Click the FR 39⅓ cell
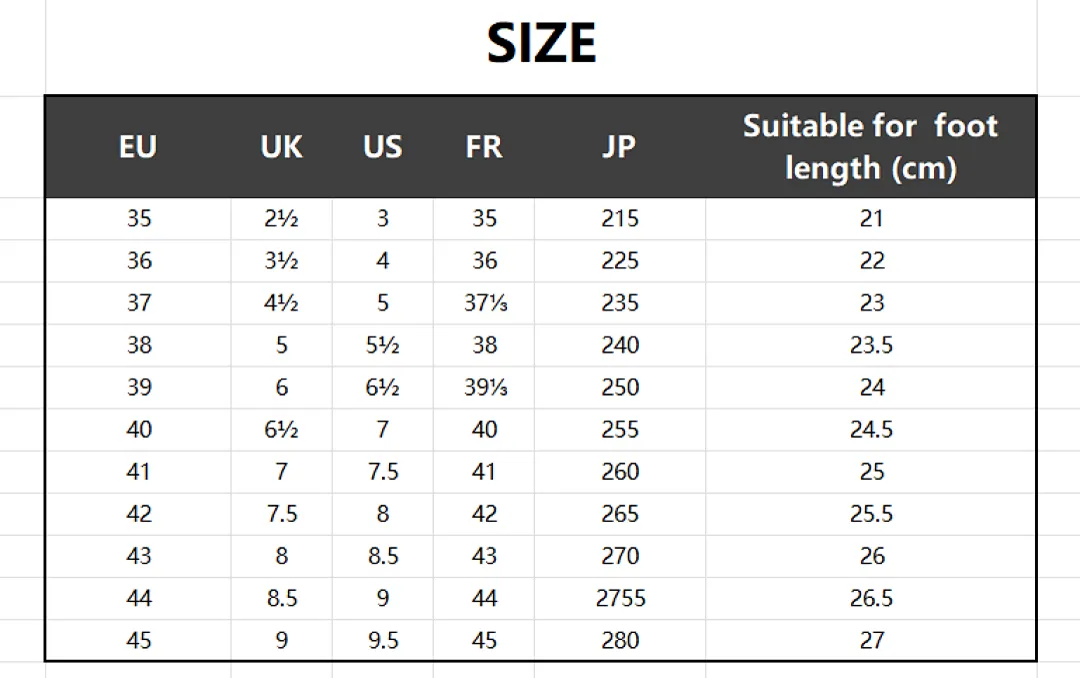Image resolution: width=1080 pixels, height=678 pixels. click(484, 387)
